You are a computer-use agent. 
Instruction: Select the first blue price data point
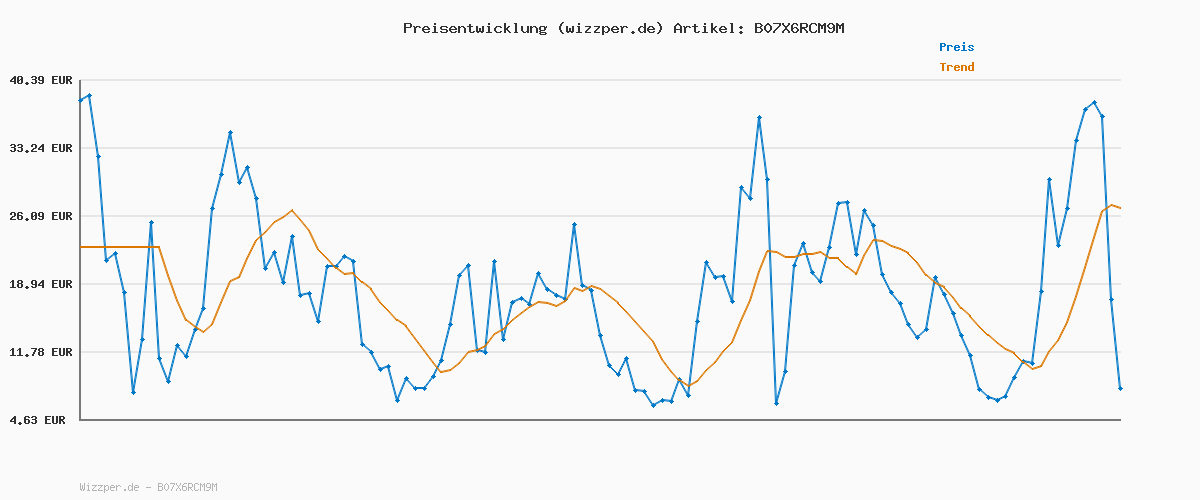[x=81, y=100]
